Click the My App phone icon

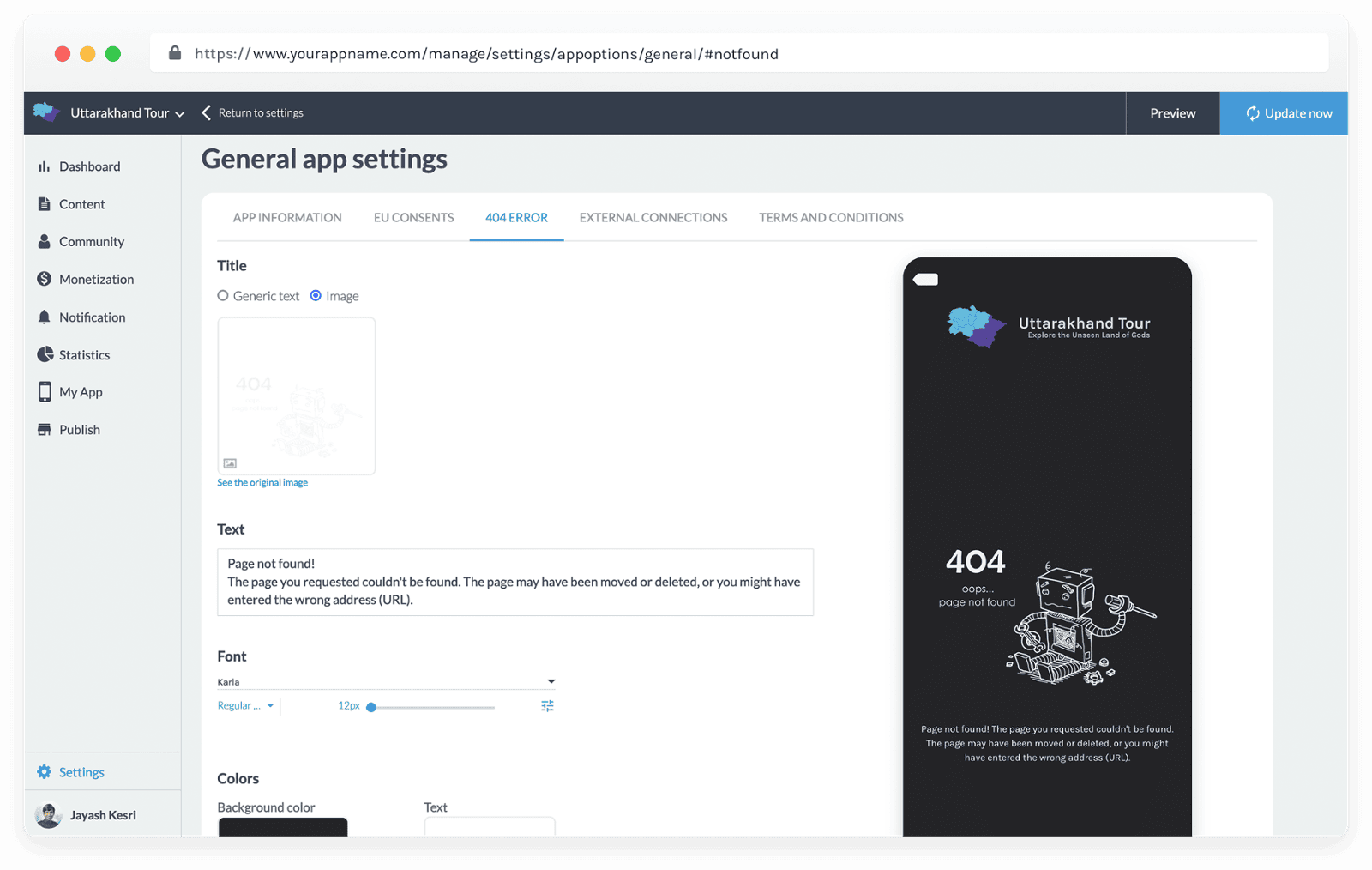pyautogui.click(x=45, y=392)
